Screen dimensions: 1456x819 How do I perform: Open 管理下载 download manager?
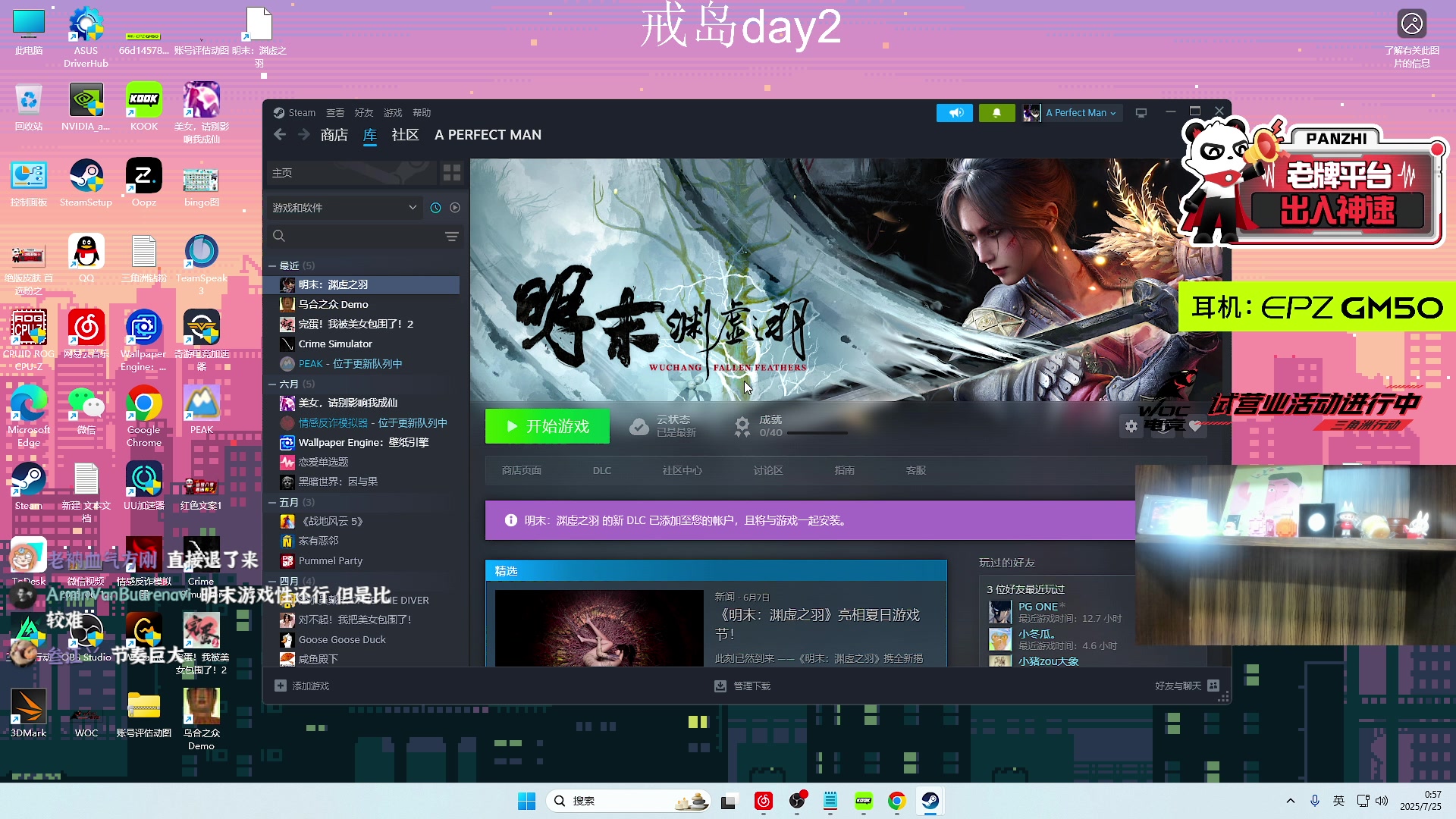pyautogui.click(x=742, y=686)
